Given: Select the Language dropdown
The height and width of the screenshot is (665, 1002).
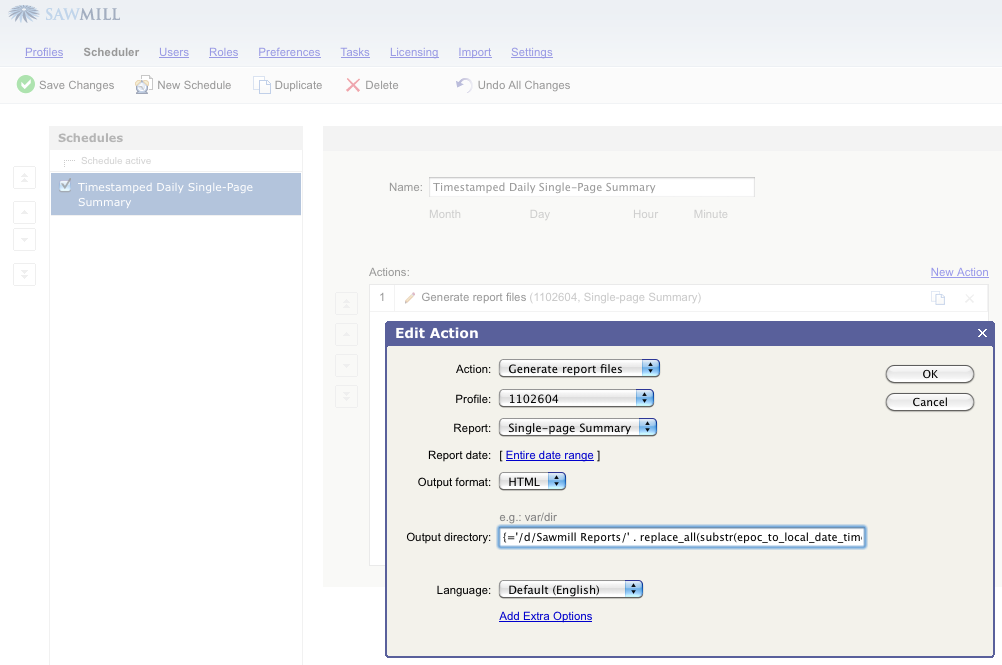Looking at the screenshot, I should pyautogui.click(x=570, y=590).
